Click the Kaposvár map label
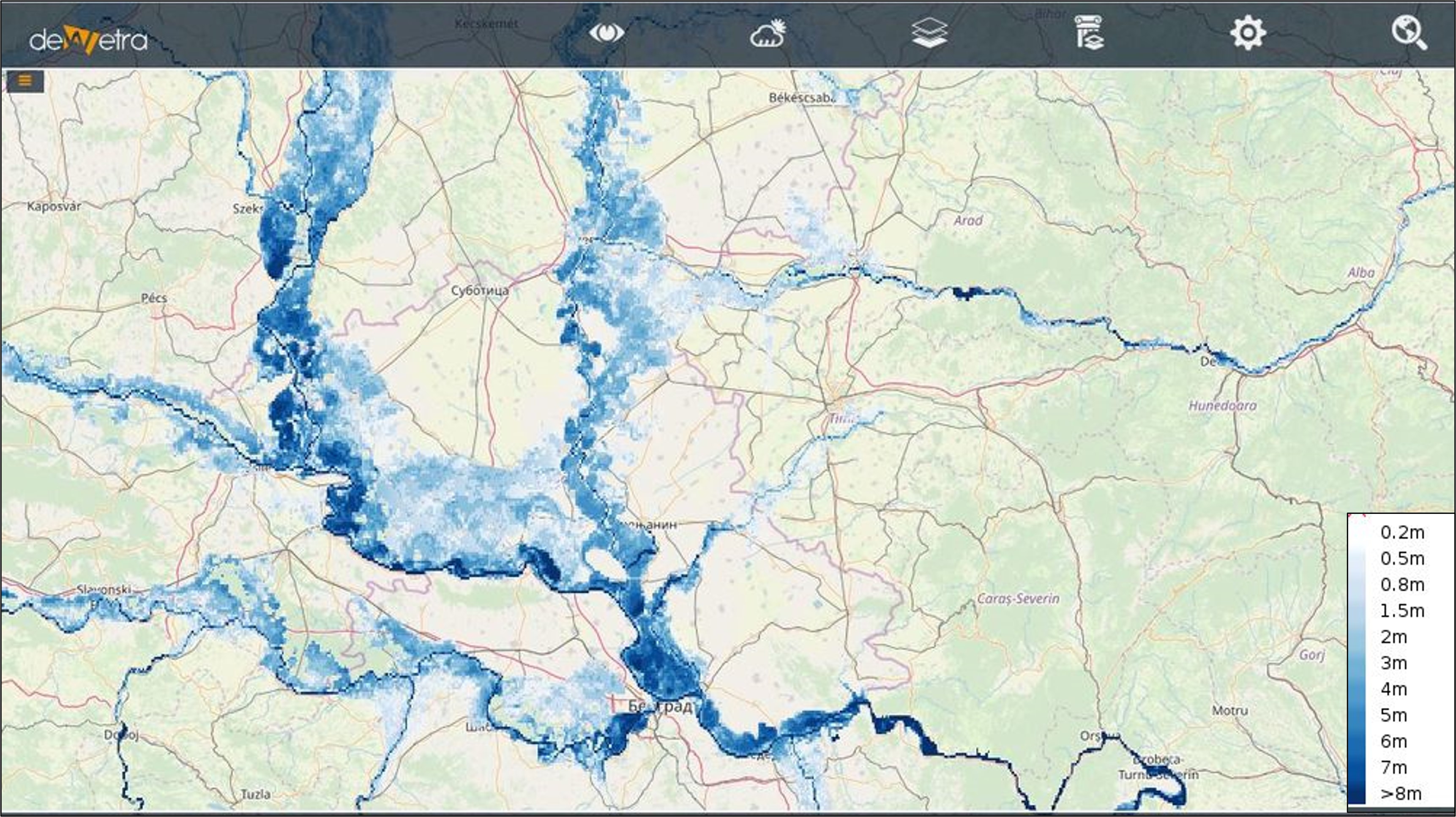 point(54,206)
